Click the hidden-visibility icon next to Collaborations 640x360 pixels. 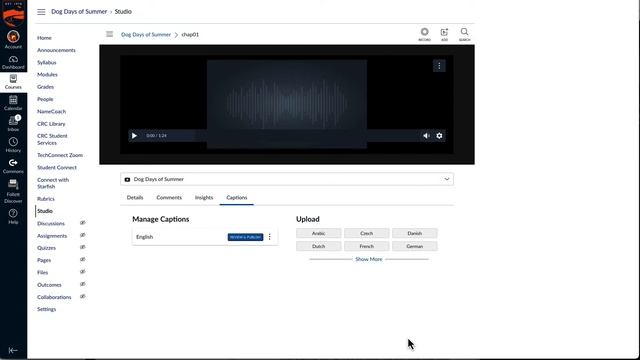click(x=82, y=296)
